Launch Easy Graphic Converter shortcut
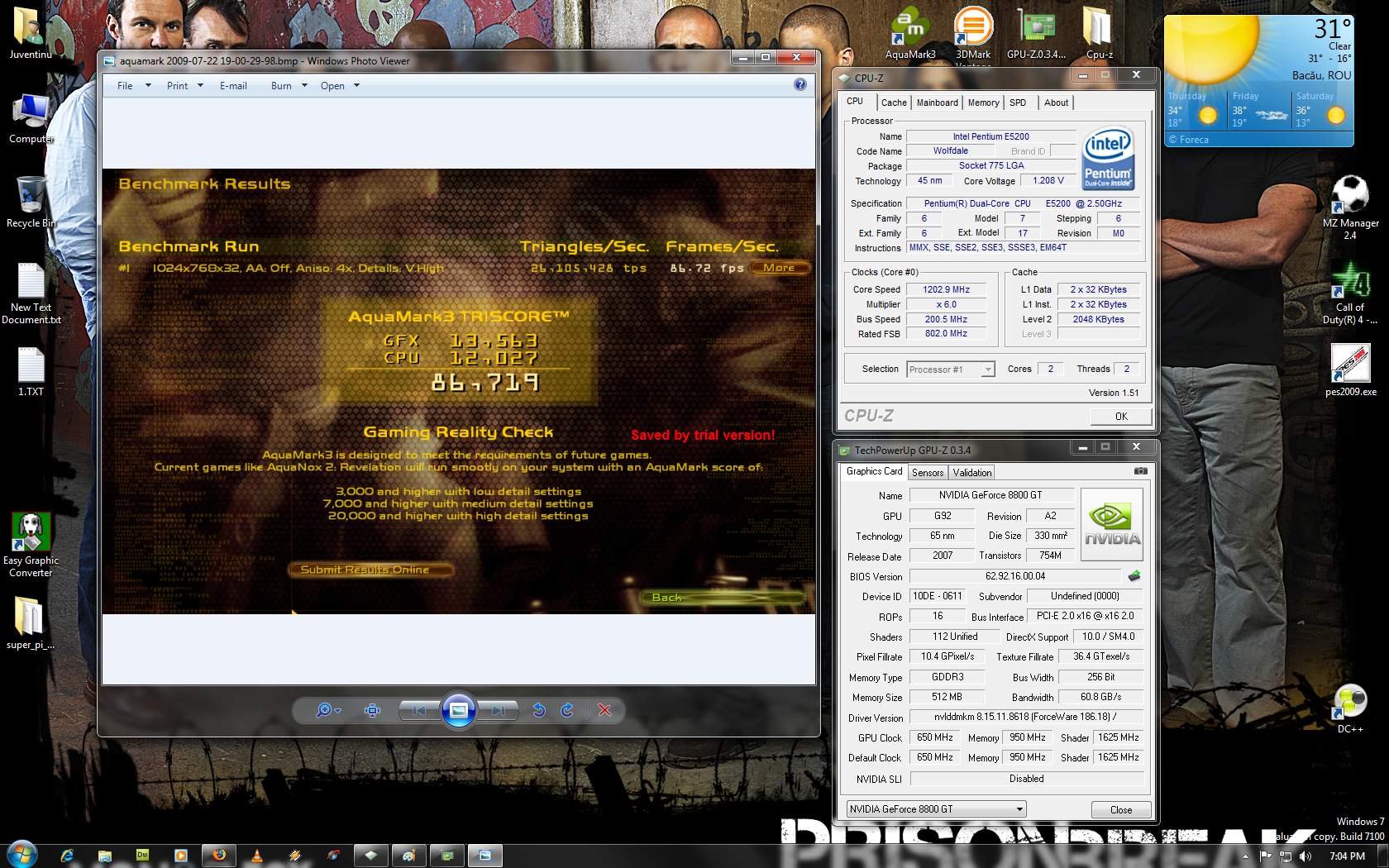 click(x=31, y=545)
